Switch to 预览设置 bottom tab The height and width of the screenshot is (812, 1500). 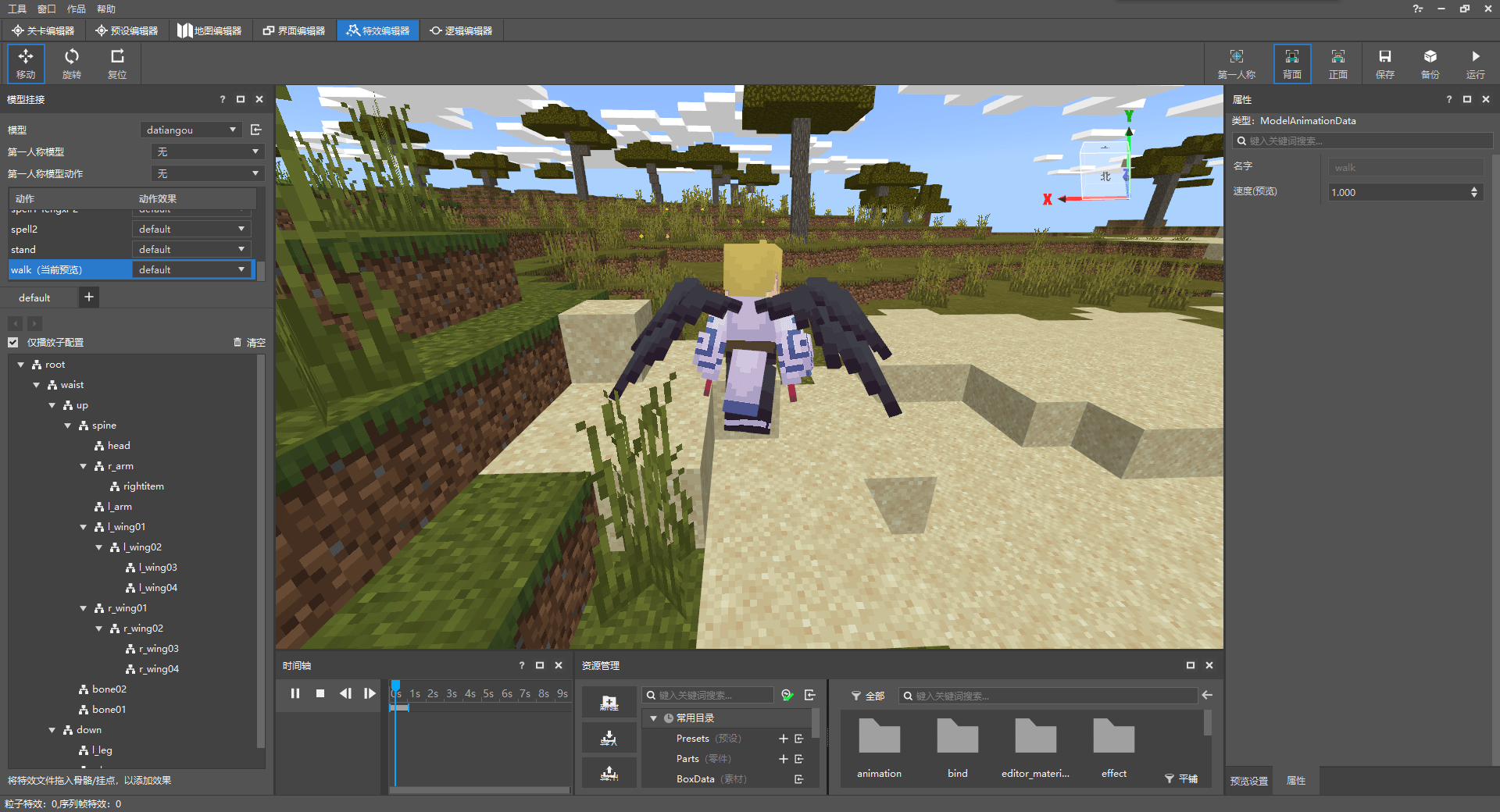pos(1249,781)
